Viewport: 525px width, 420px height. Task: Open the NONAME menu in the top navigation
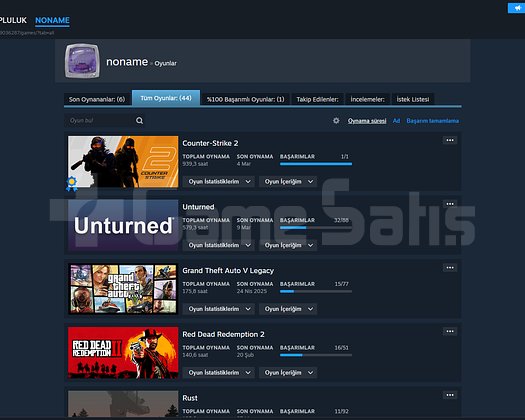52,20
